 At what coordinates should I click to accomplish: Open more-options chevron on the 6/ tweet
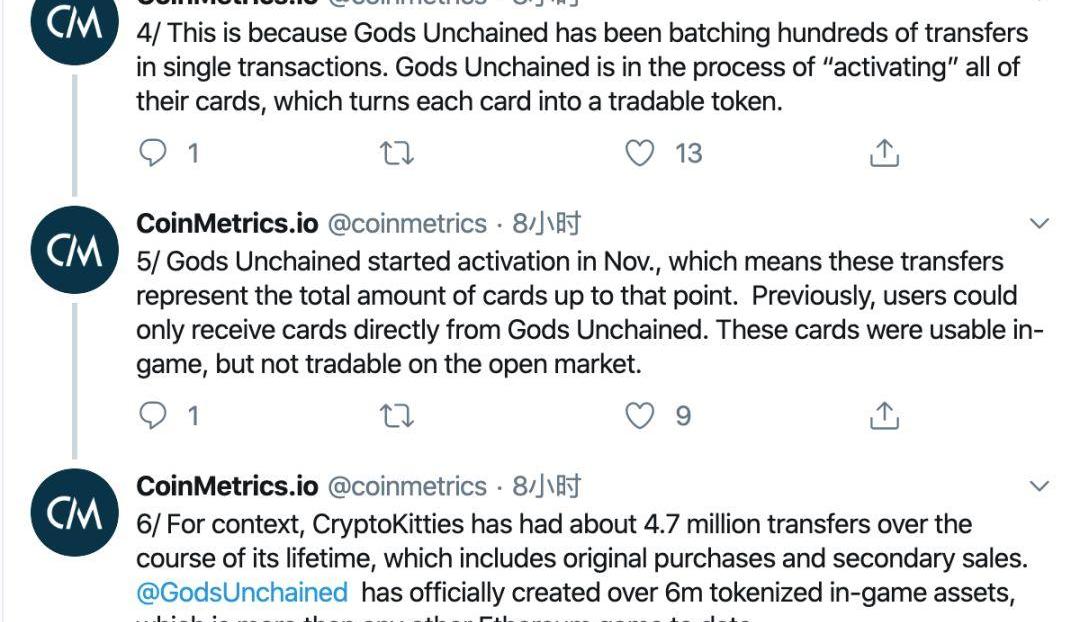1039,487
